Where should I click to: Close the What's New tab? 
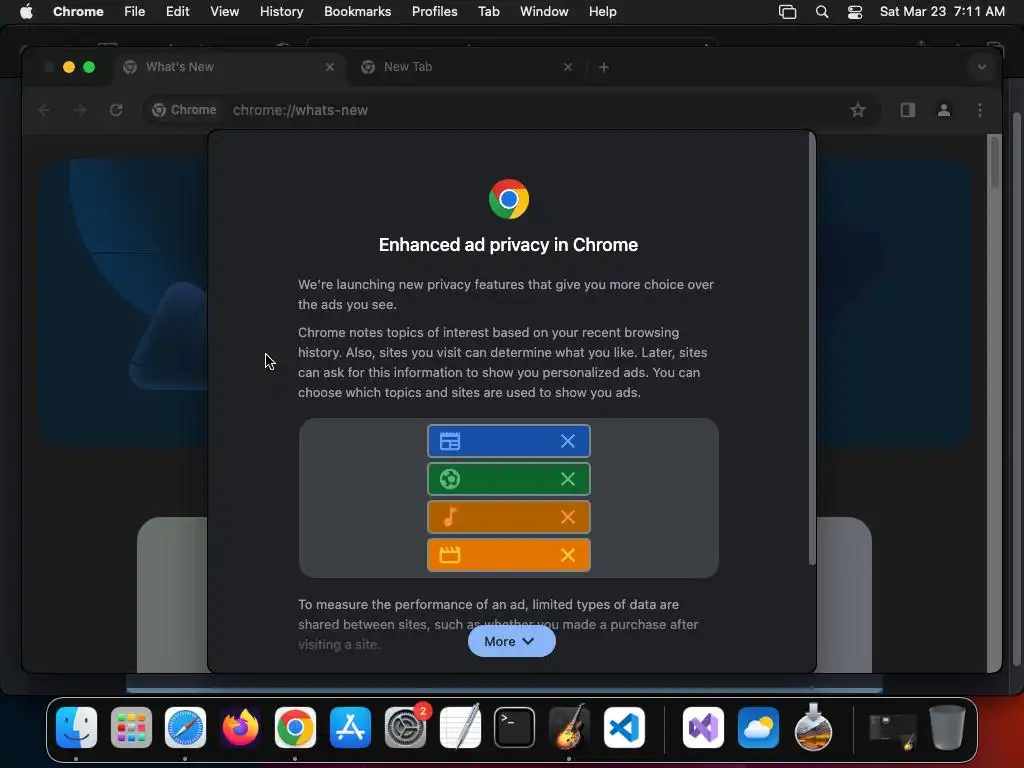coord(330,67)
